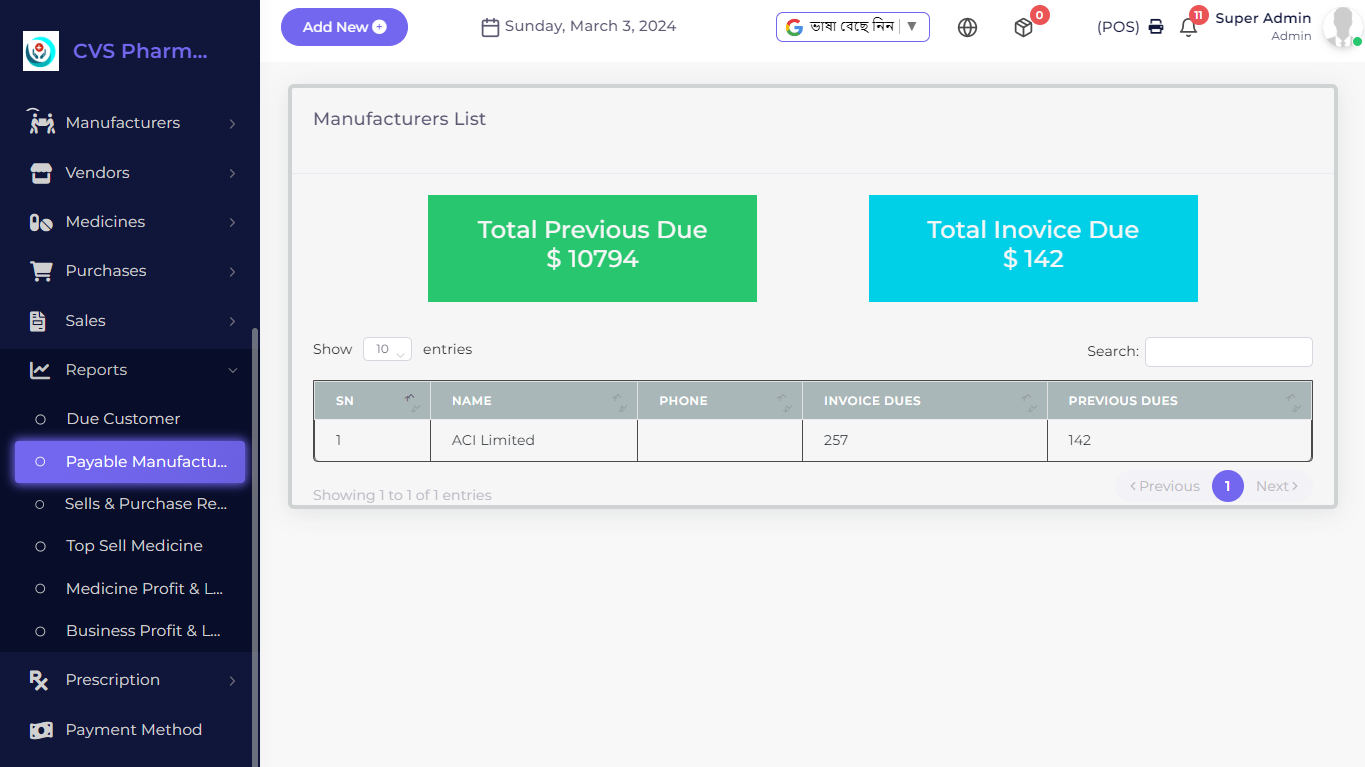Click the calendar icon beside the date
The height and width of the screenshot is (767, 1365).
click(490, 27)
